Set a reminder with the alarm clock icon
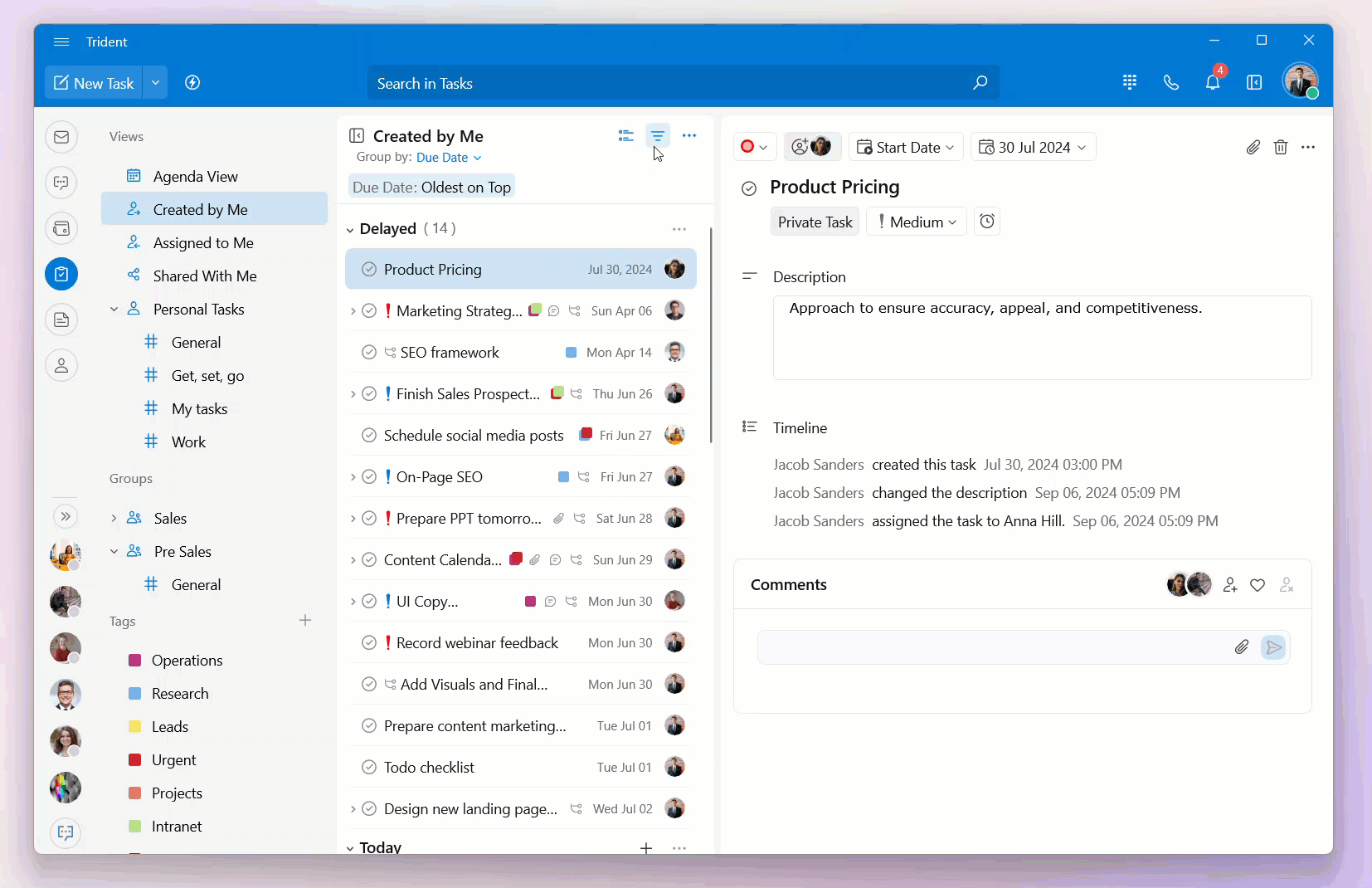This screenshot has width=1372, height=888. [987, 222]
